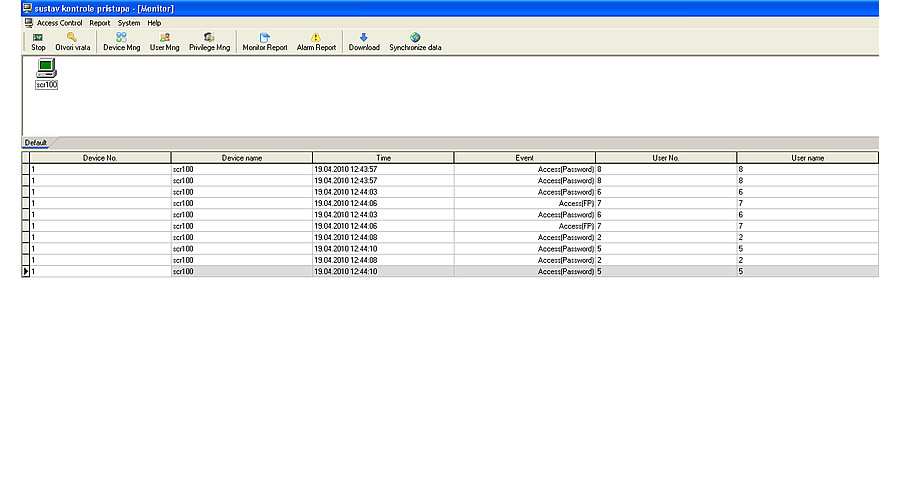Viewport: 900px width, 500px height.
Task: Open the System menu
Action: pos(129,22)
